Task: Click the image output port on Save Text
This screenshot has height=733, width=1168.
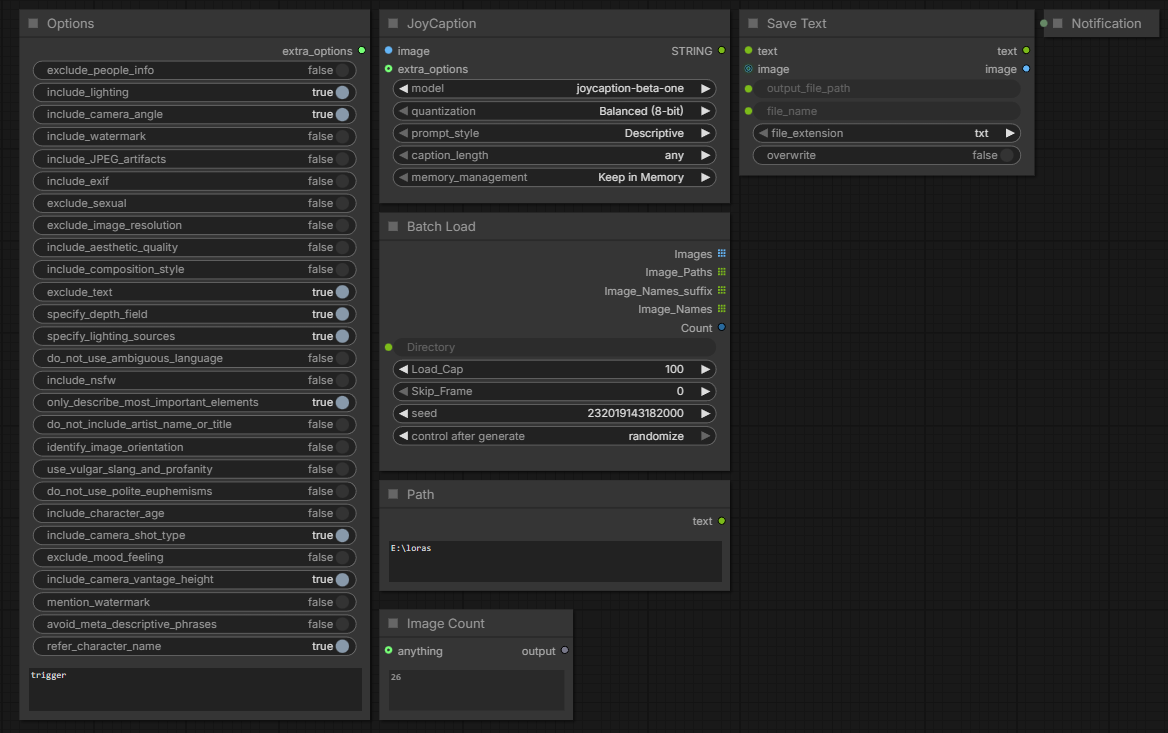Action: pyautogui.click(x=1026, y=69)
